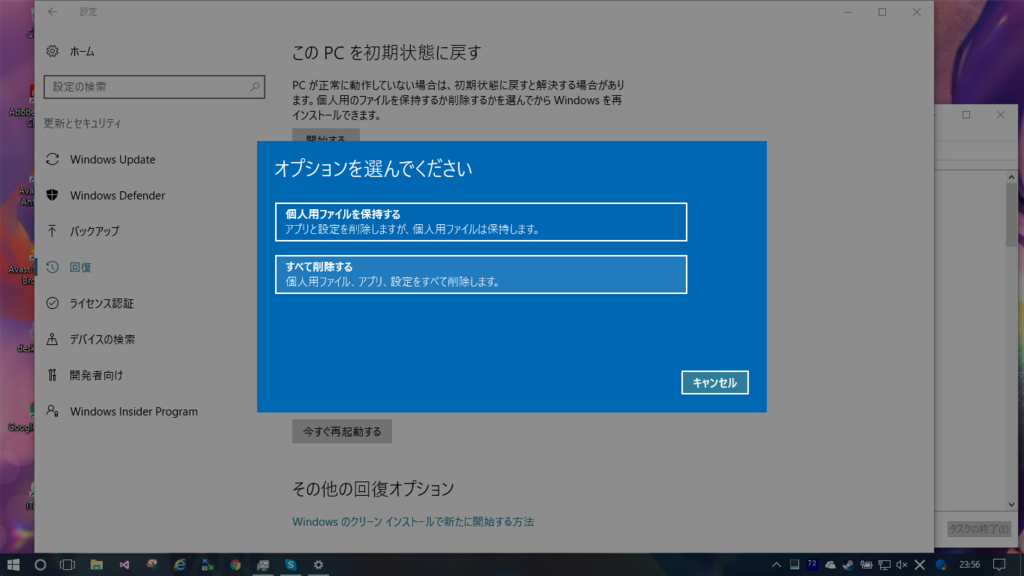Select バックアップ in the sidebar
Viewport: 1024px width, 576px height.
pos(95,231)
